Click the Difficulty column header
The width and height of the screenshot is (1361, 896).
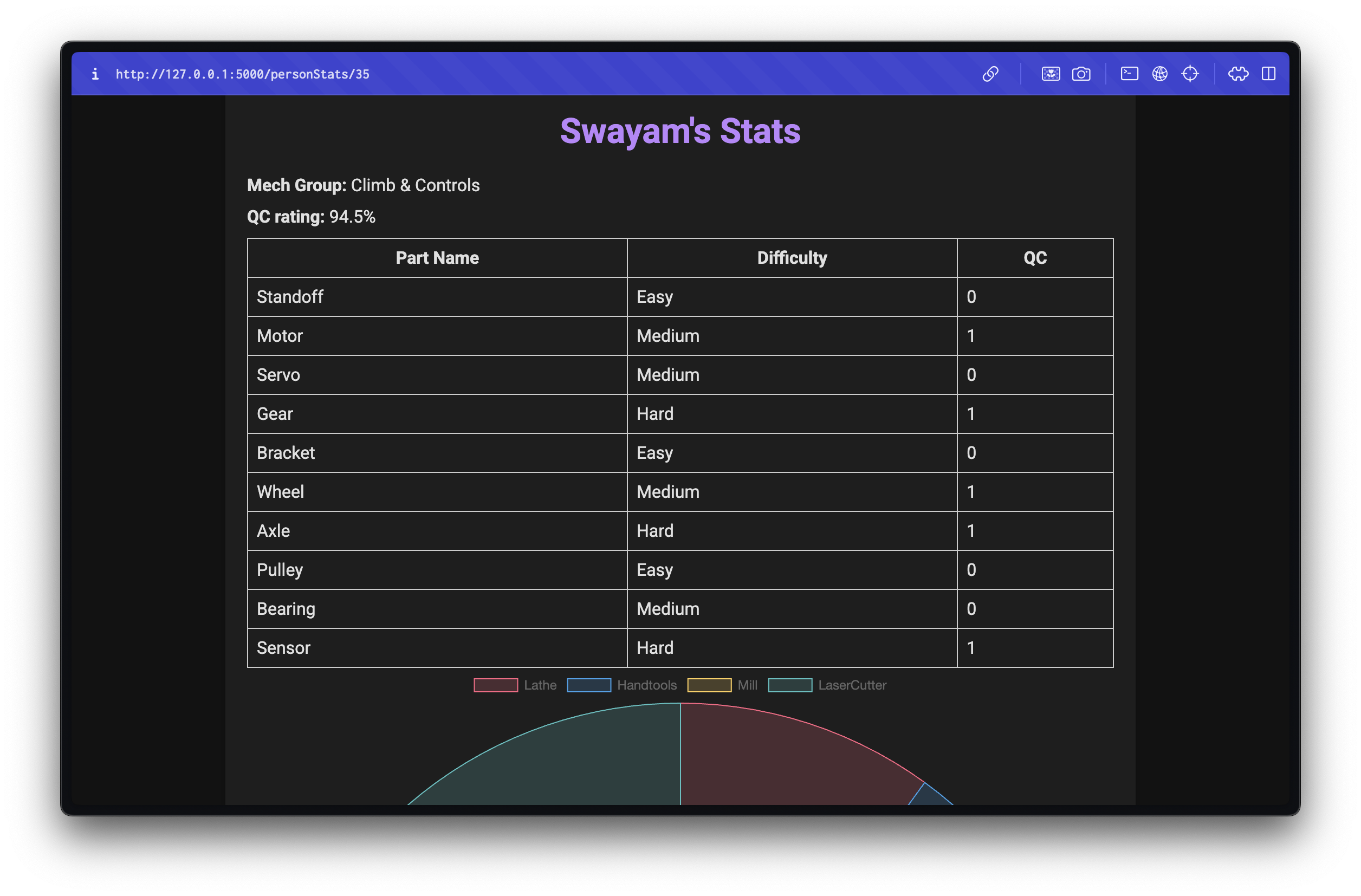(792, 258)
